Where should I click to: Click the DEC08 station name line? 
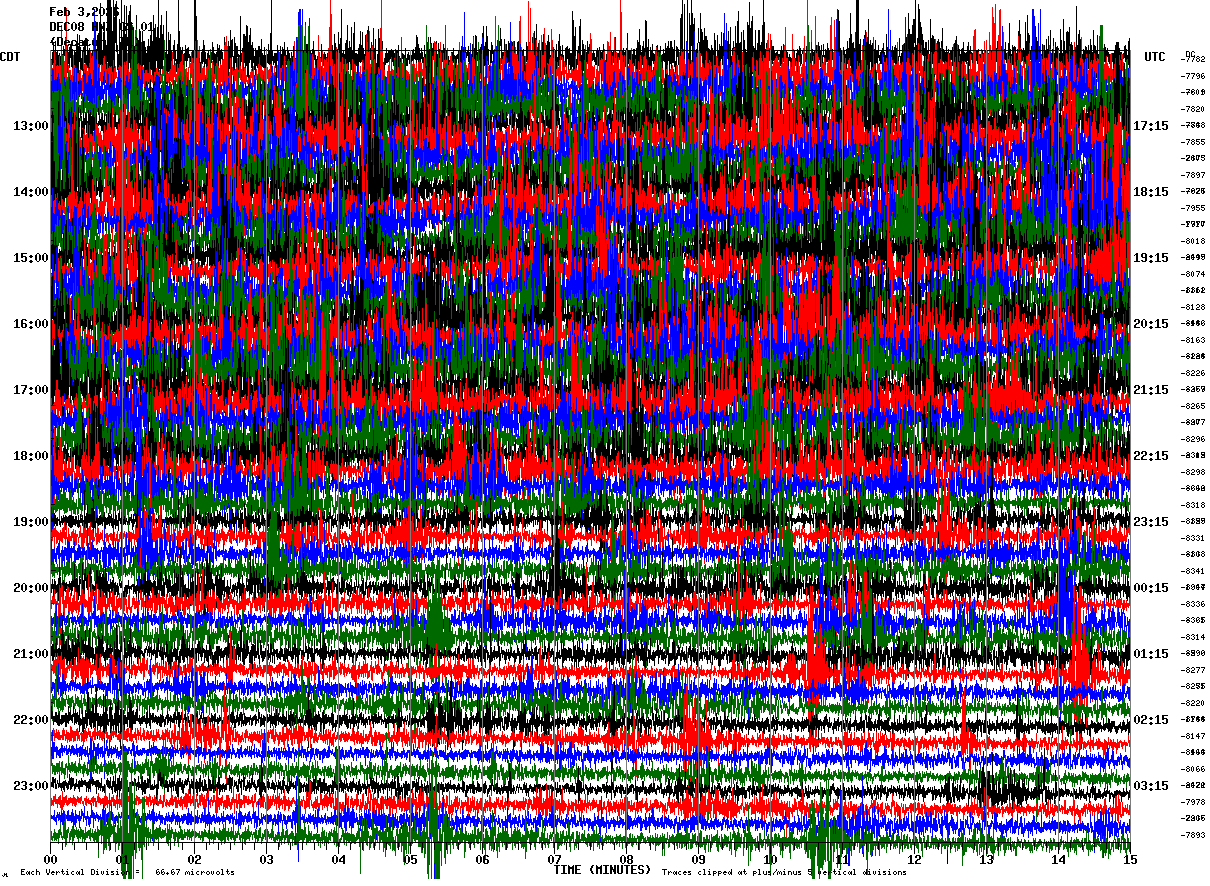[101, 27]
